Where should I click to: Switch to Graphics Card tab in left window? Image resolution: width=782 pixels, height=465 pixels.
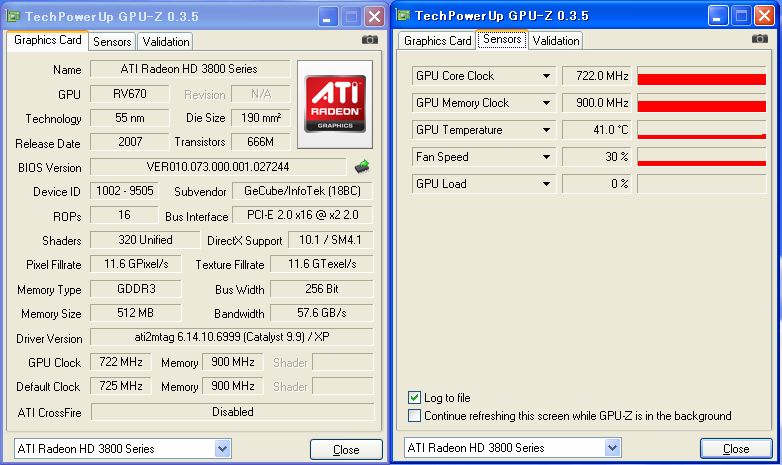click(47, 40)
